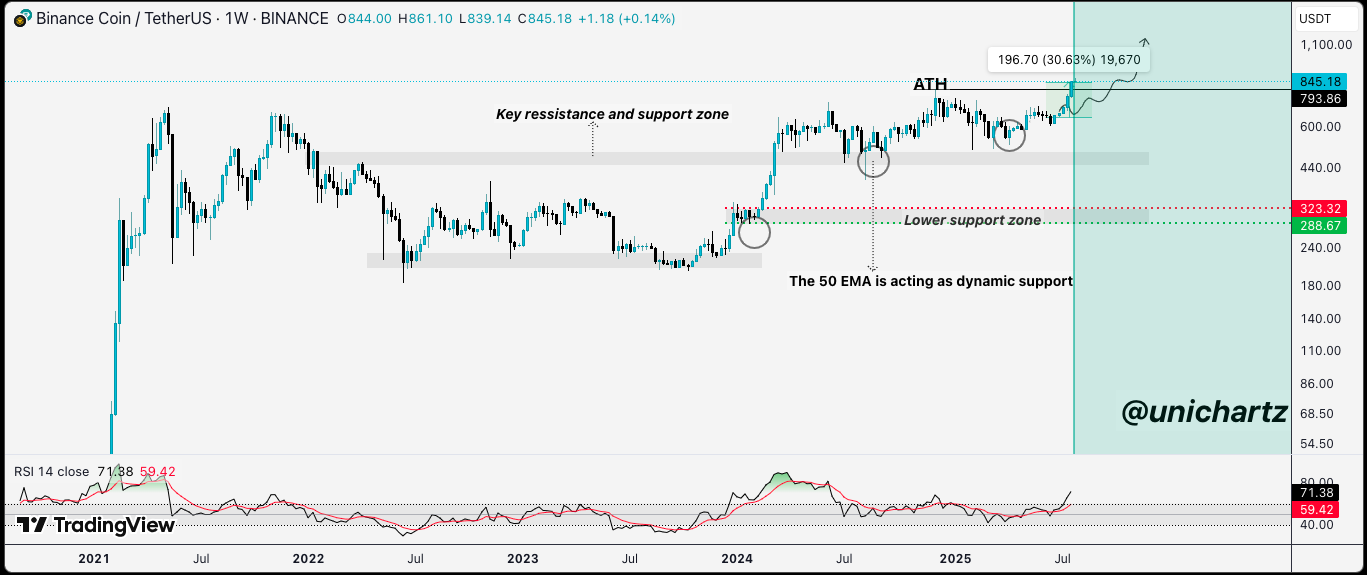
Task: Click the 2021 label on time axis
Action: (96, 558)
